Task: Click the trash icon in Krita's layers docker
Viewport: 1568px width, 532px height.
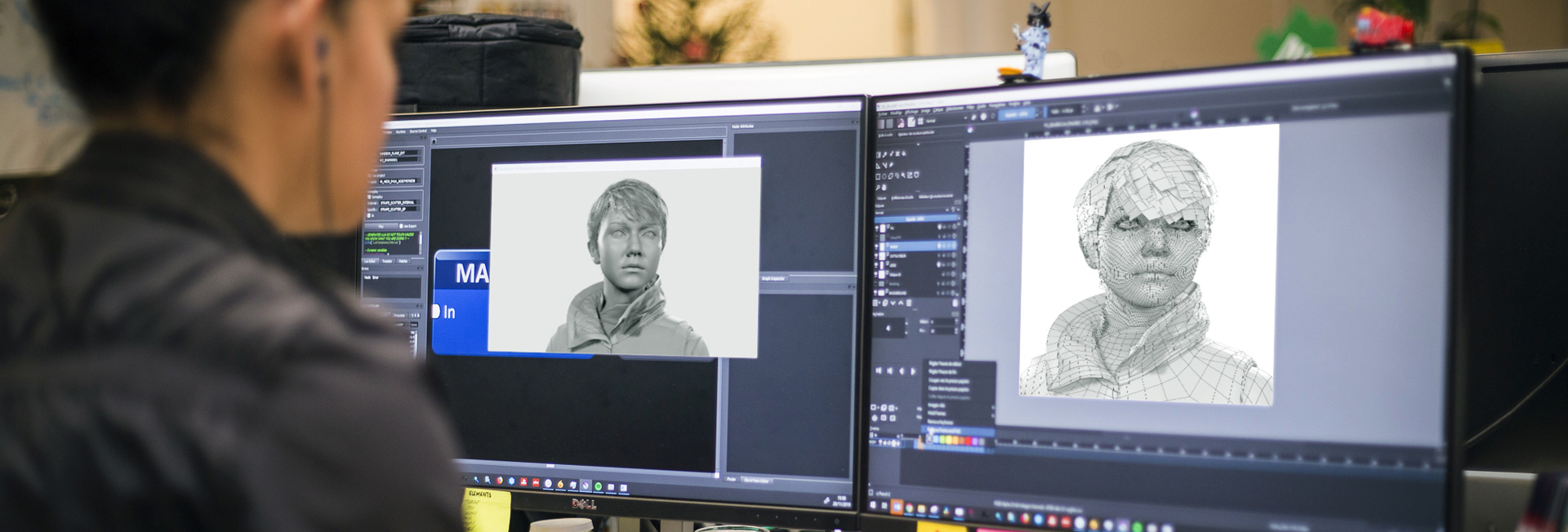Action: [955, 303]
